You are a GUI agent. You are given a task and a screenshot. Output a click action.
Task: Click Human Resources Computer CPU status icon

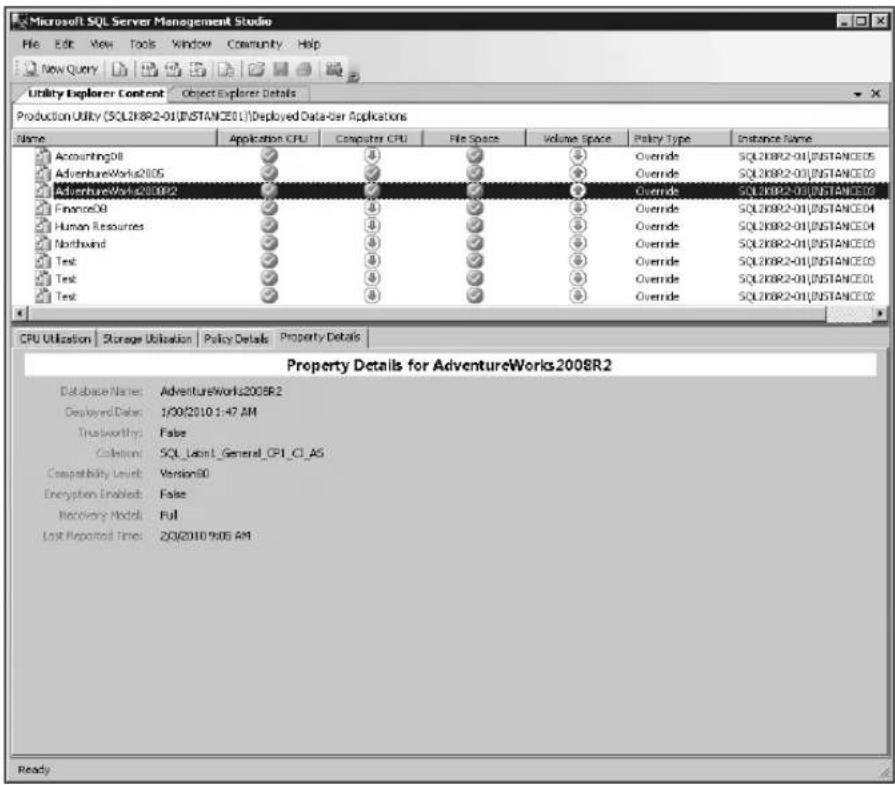(372, 226)
